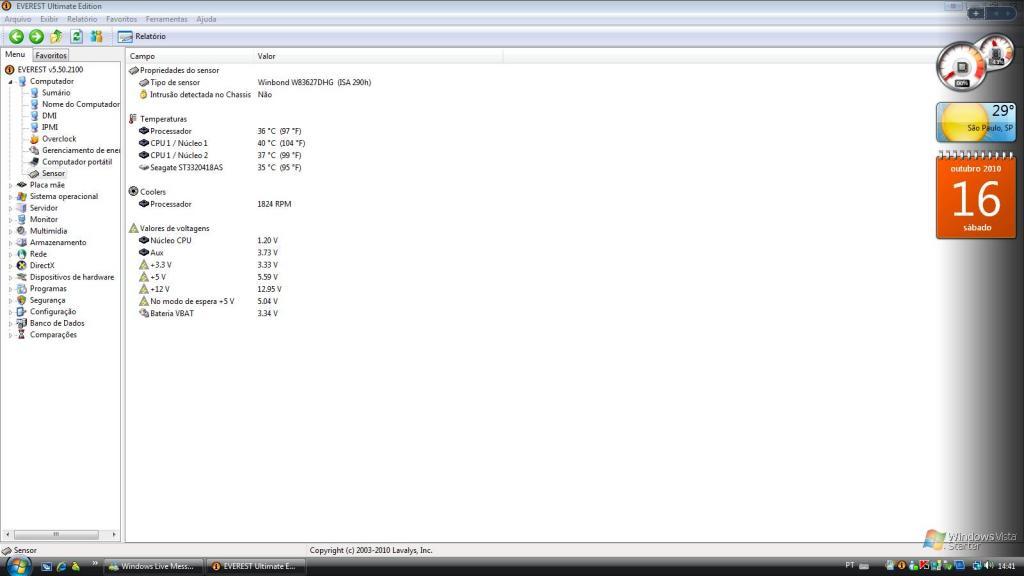Open the Relatório menu

[82, 19]
